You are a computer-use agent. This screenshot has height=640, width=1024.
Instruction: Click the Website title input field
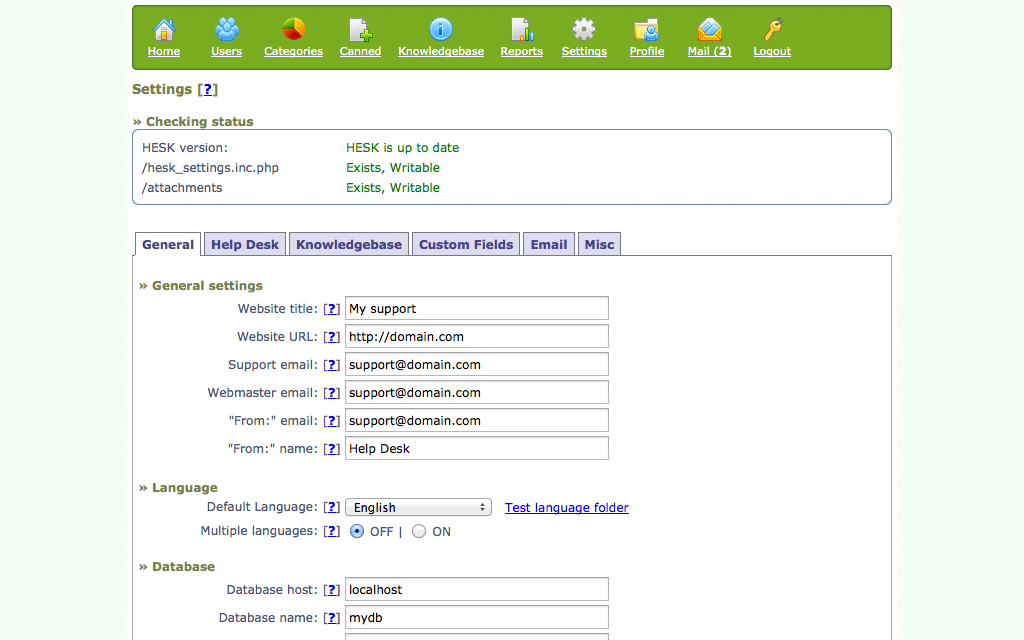[476, 309]
